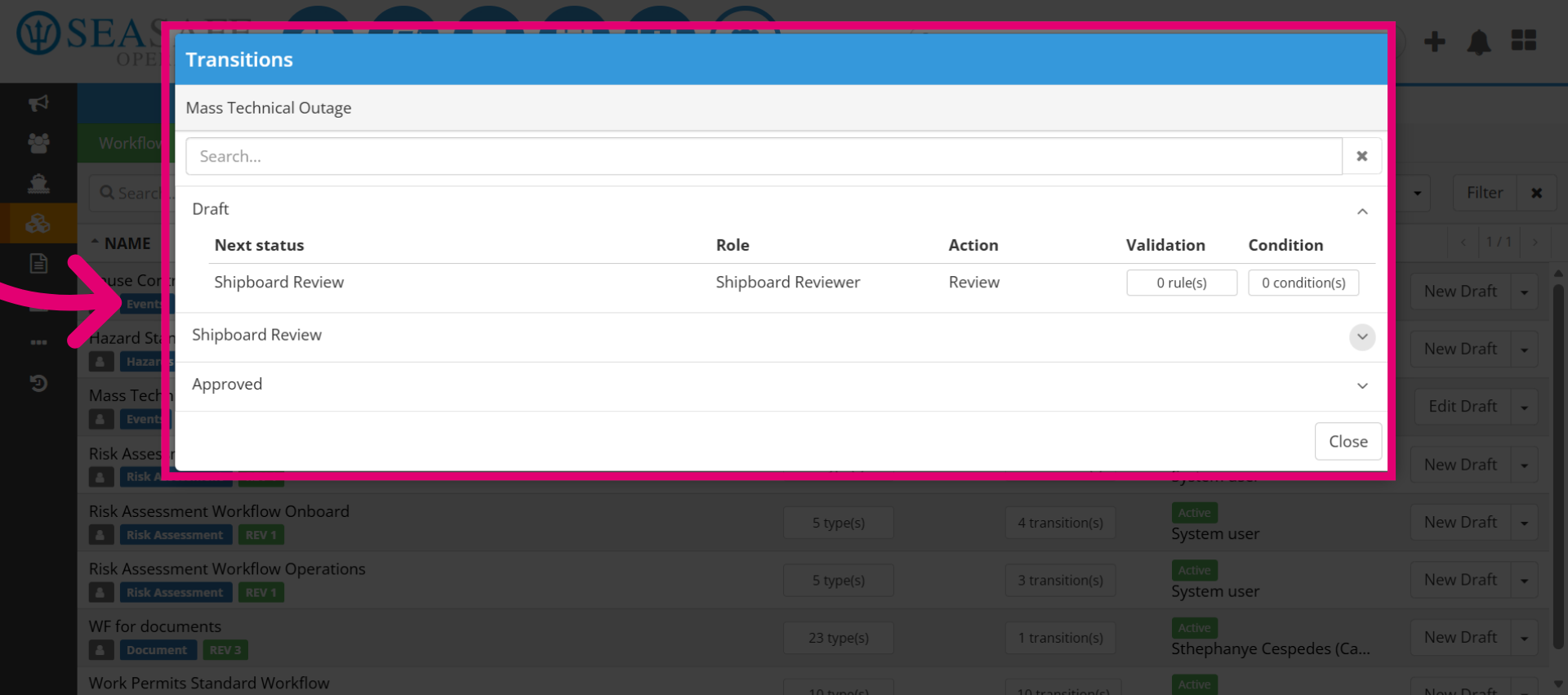Go to next page arrow in pagination

tap(1535, 242)
